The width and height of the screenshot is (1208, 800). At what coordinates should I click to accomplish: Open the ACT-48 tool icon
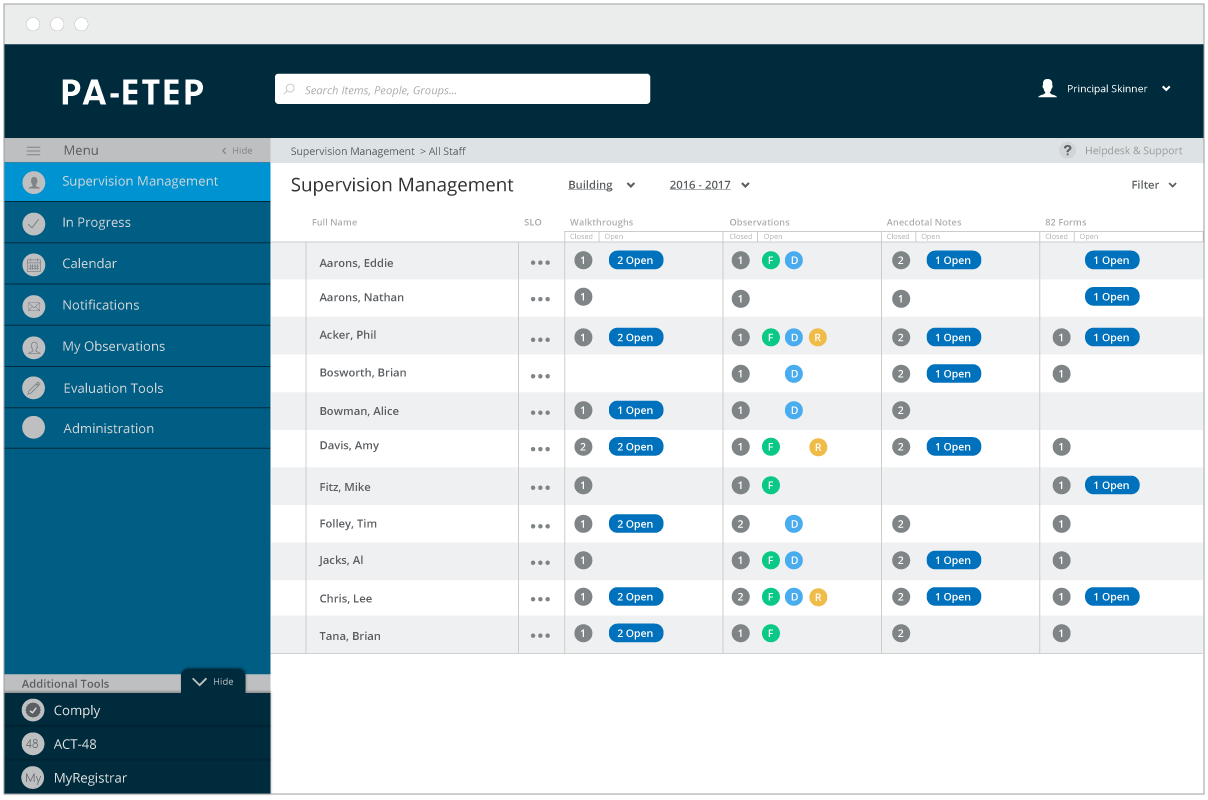click(x=33, y=744)
